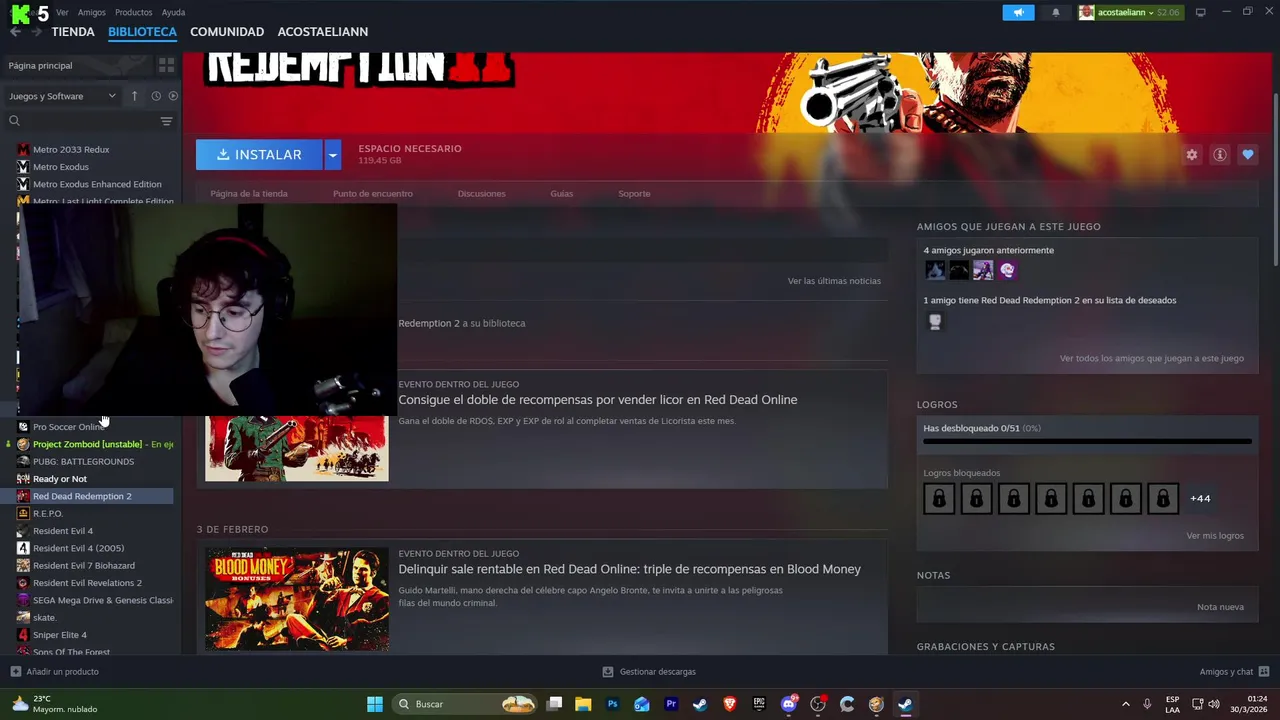Screen dimensions: 1280x720
Task: Select skate. in the library list
Action: (x=44, y=618)
